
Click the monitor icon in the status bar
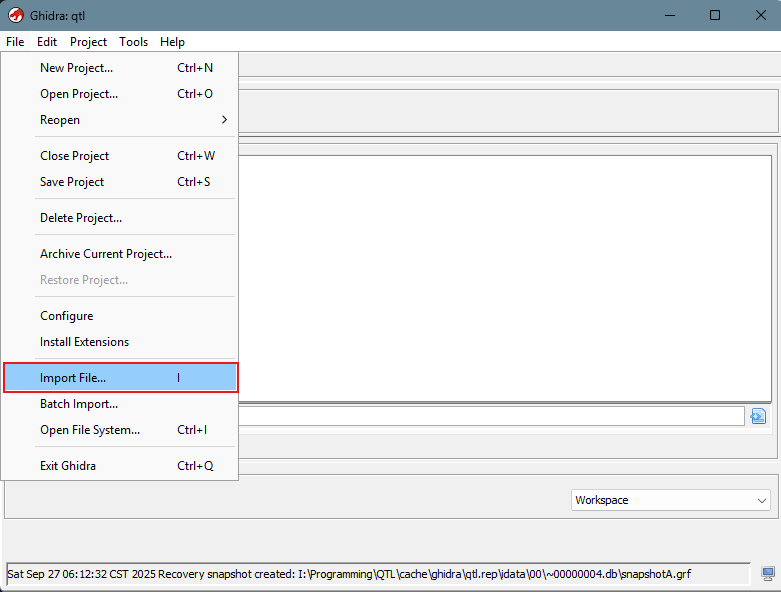pyautogui.click(x=768, y=574)
